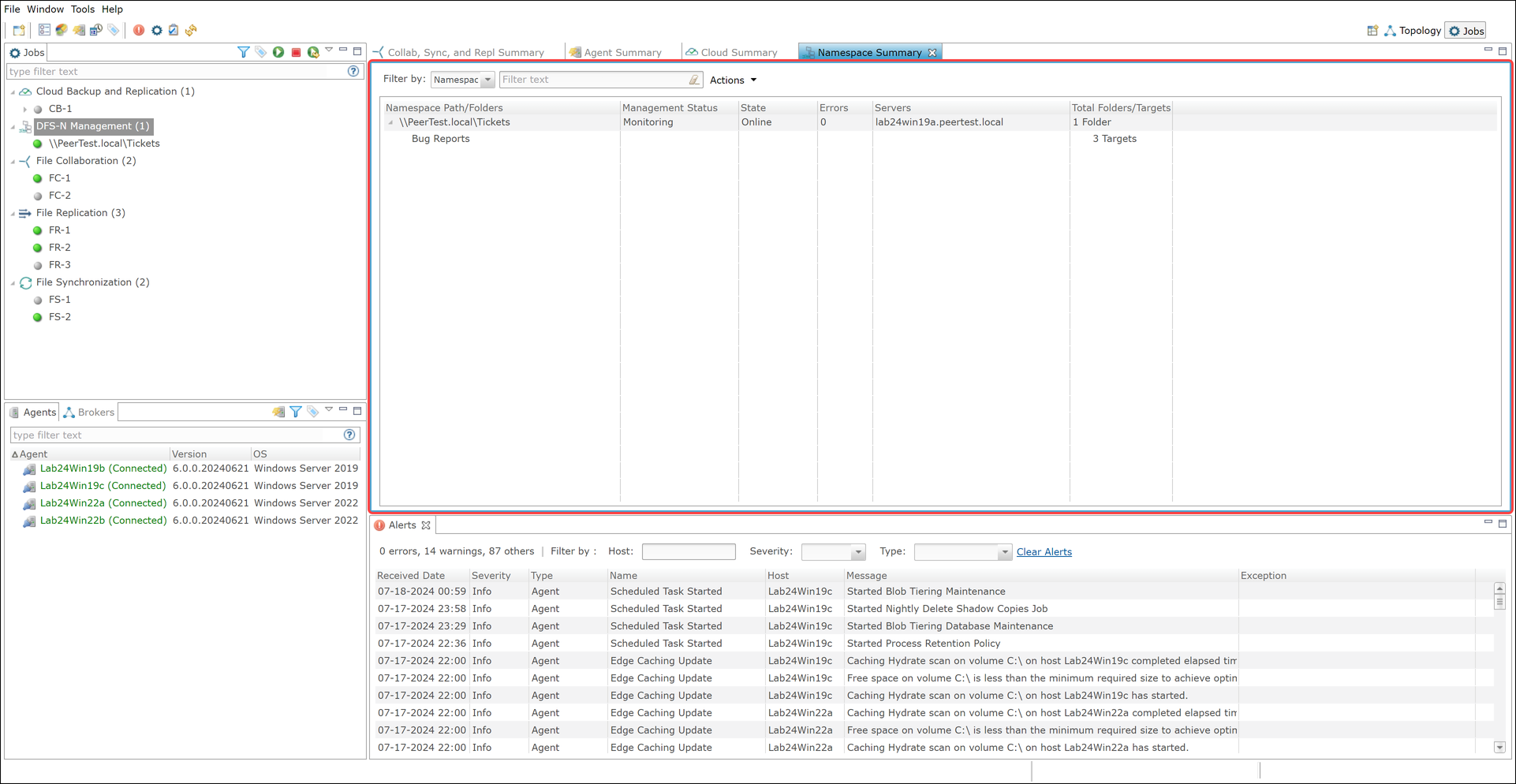Expand the CB-1 job node
This screenshot has width=1516, height=784.
25,109
